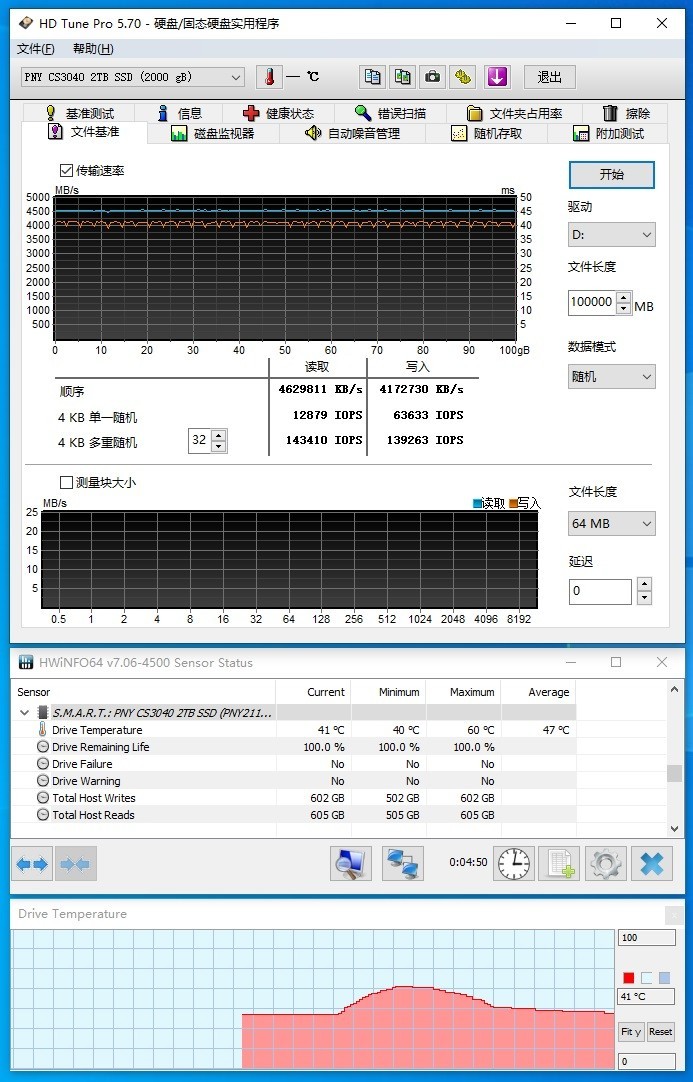The height and width of the screenshot is (1082, 693).
Task: Click the HWiNFO64 title bar app icon
Action: pyautogui.click(x=26, y=662)
